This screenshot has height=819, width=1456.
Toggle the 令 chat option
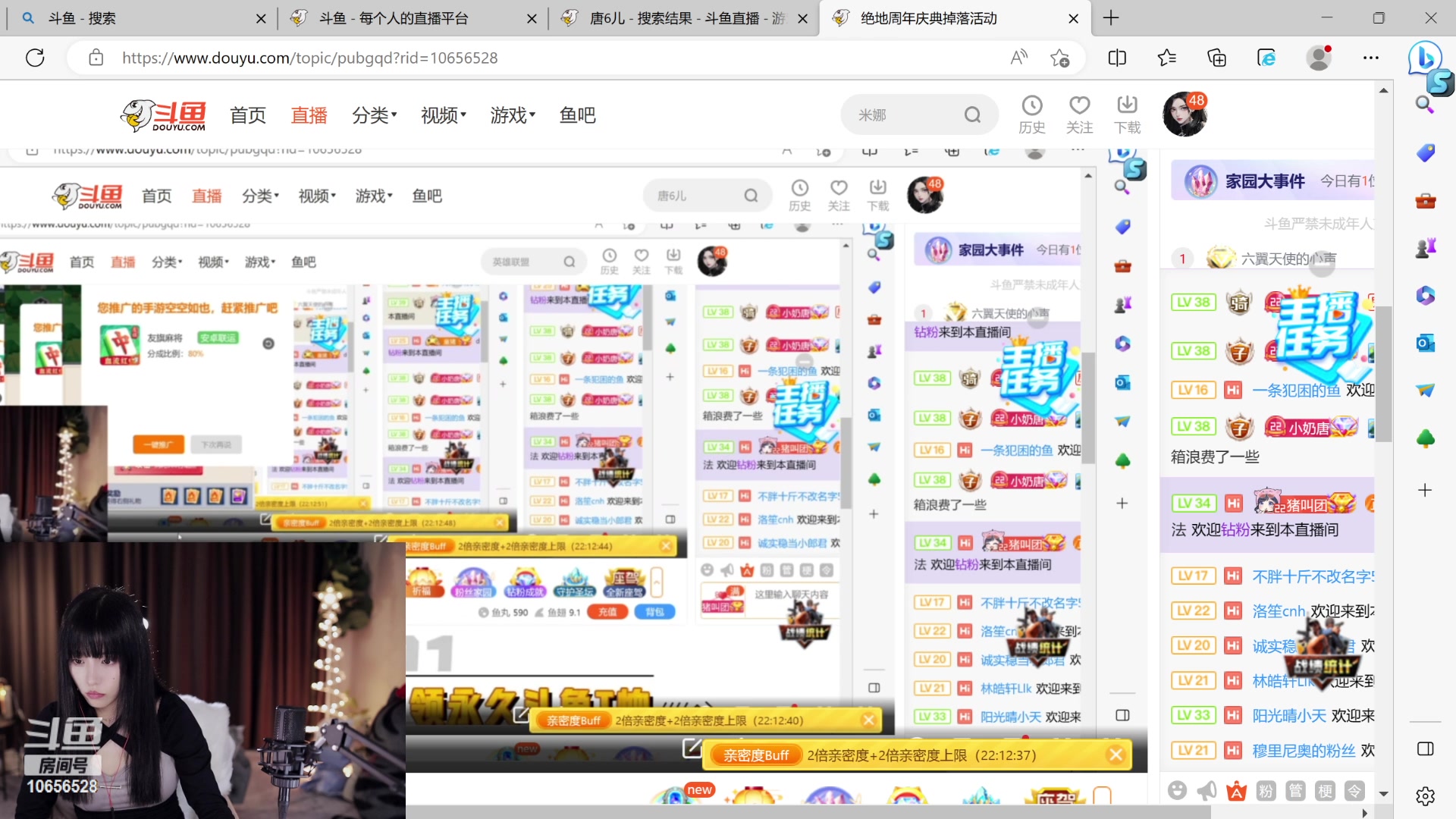(1354, 791)
